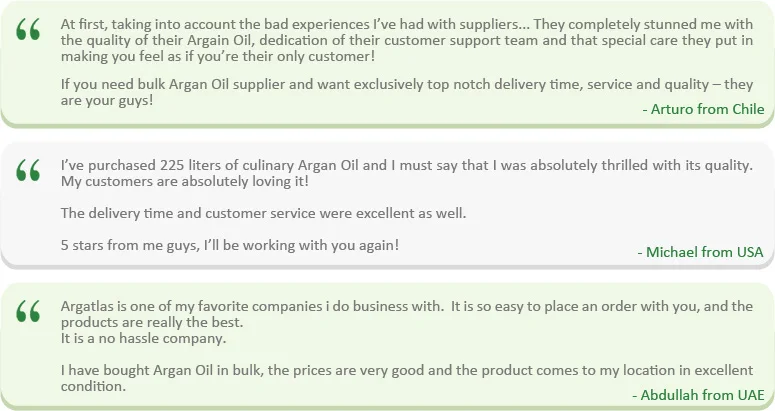Click the paragraph starting 'If you need bulk Argan Oil supplier'
Screen dimensions: 775x411
pos(400,93)
